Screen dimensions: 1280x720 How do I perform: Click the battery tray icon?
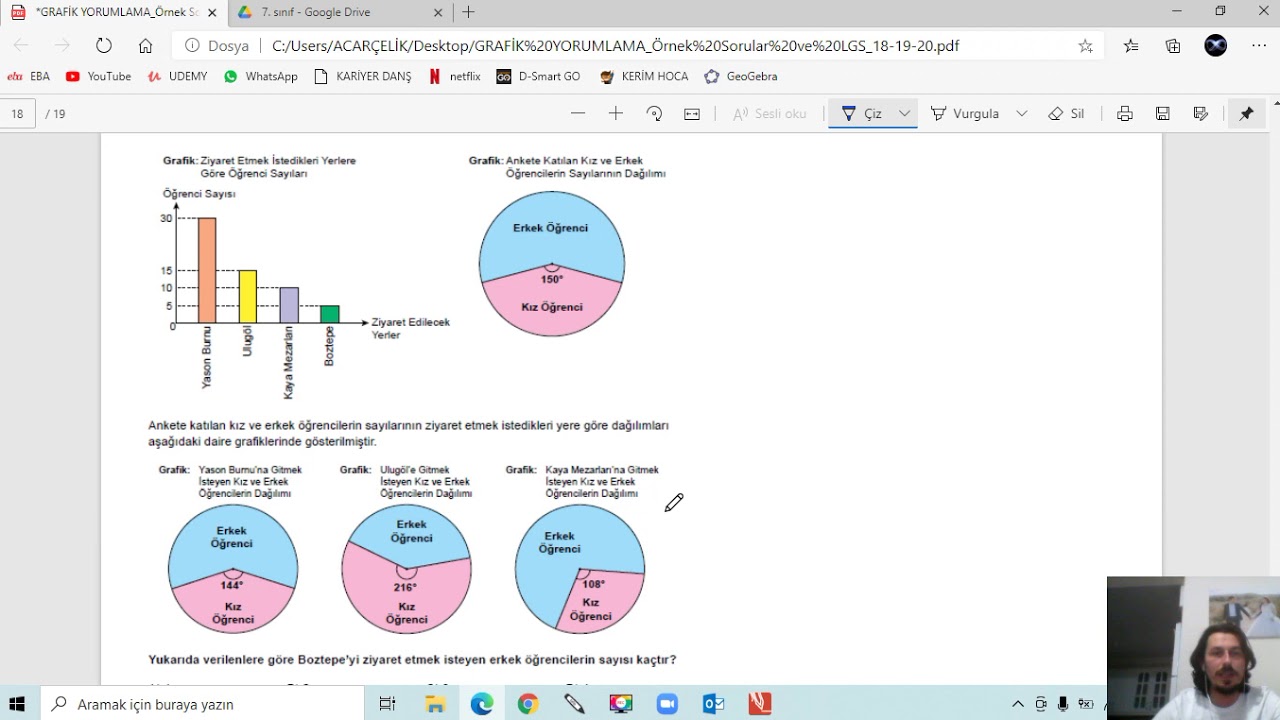(1085, 704)
